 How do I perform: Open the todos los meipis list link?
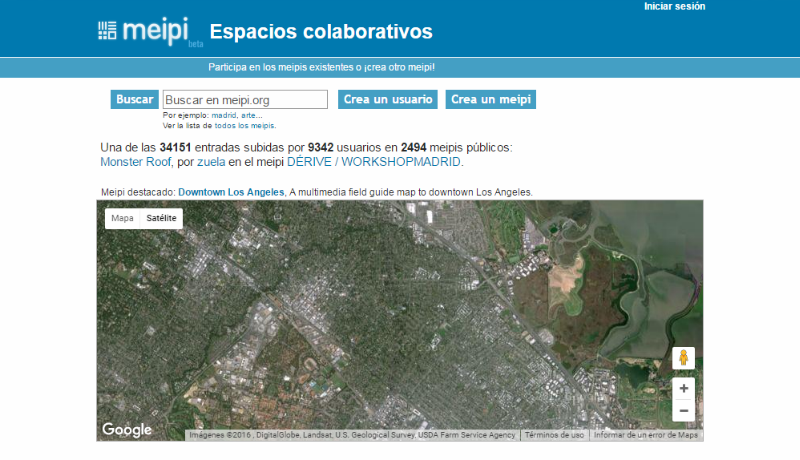244,126
